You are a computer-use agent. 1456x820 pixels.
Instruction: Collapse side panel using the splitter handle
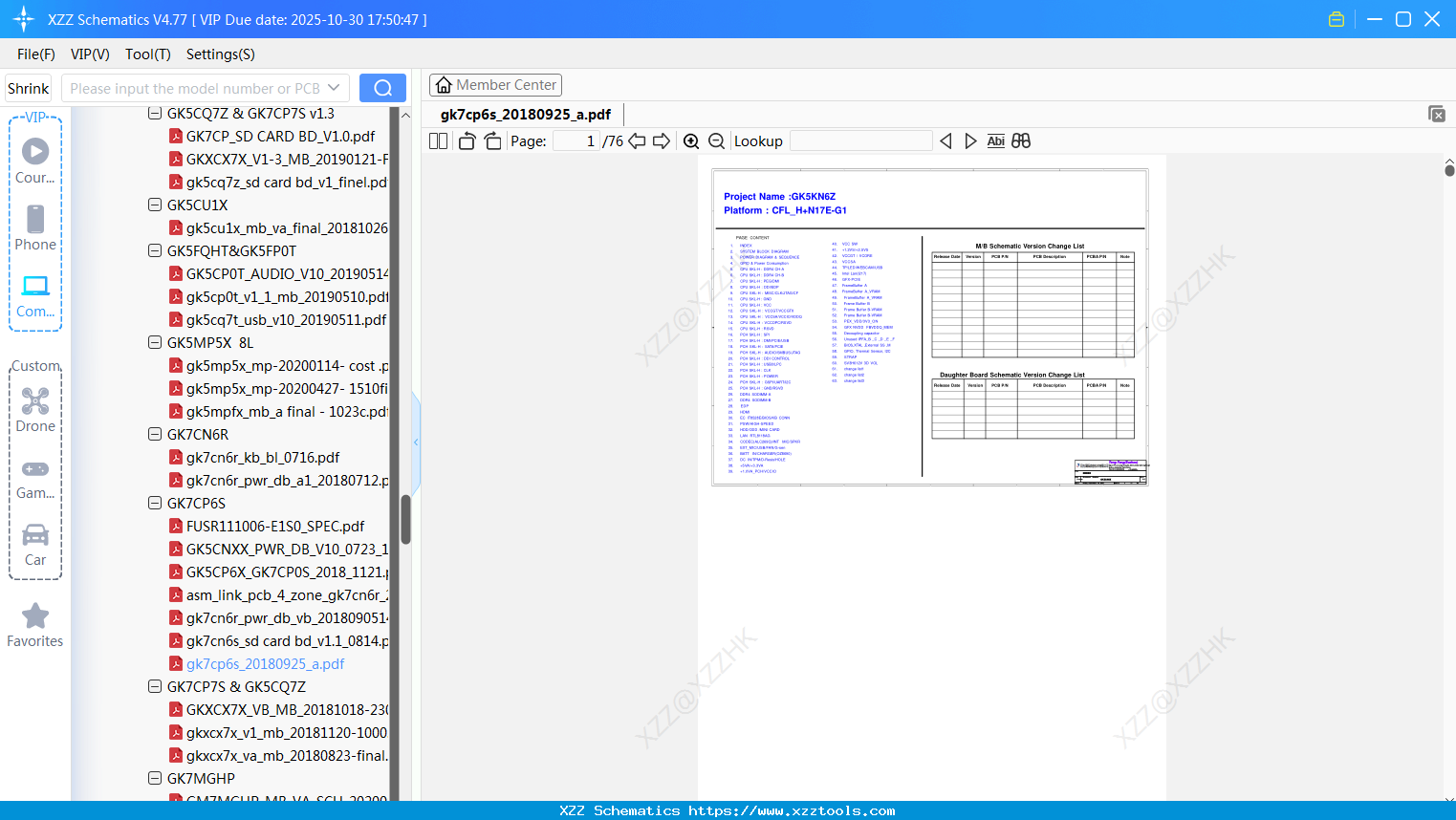416,442
